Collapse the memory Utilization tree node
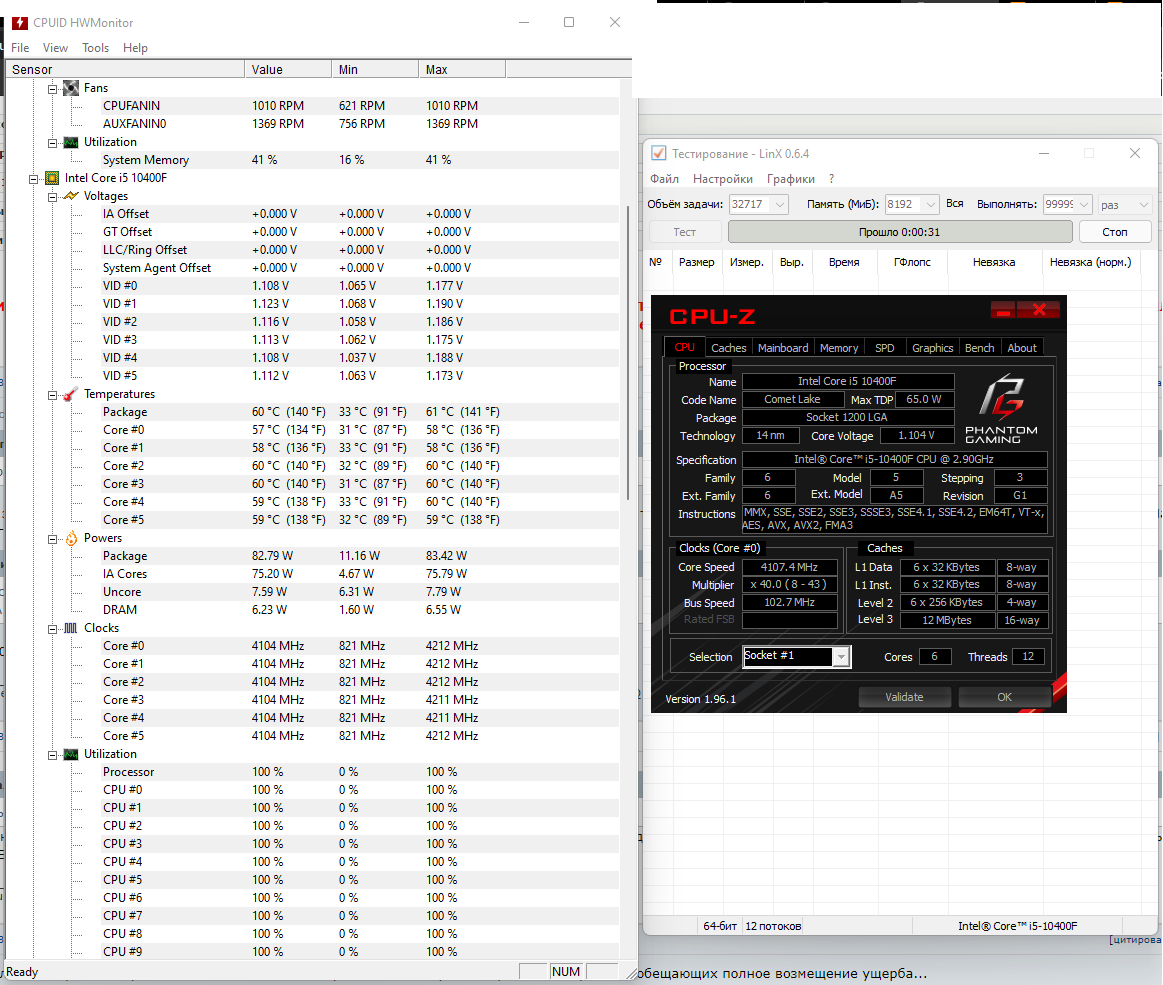Viewport: 1163px width, 985px height. [53, 142]
